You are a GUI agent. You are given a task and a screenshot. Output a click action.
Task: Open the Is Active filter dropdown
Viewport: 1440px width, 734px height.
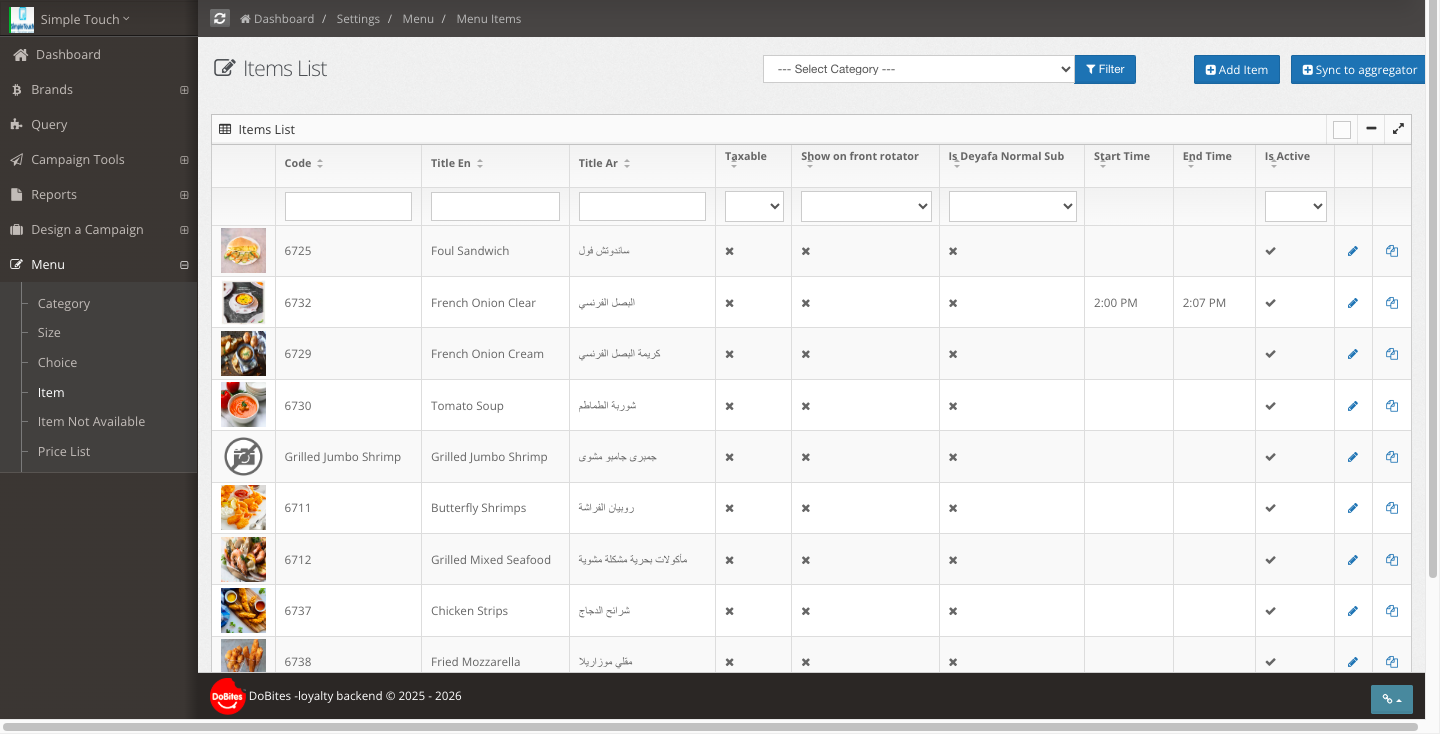(1295, 207)
